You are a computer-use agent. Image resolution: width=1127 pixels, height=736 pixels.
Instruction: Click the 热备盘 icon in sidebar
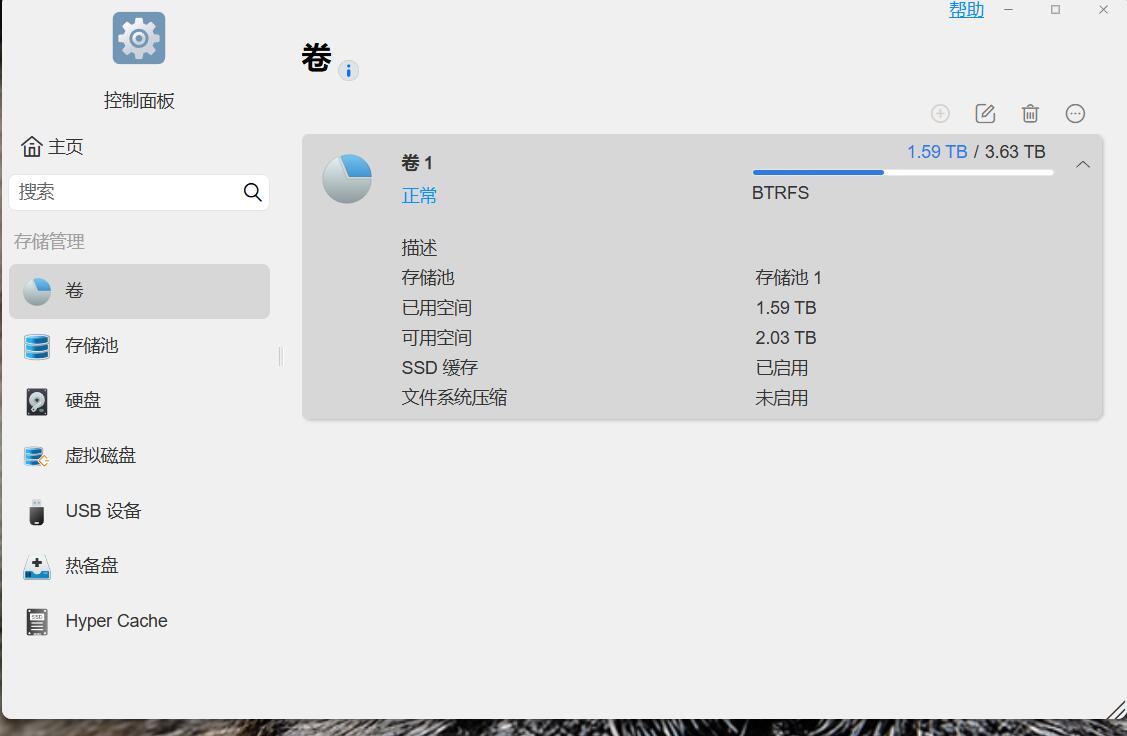(37, 567)
